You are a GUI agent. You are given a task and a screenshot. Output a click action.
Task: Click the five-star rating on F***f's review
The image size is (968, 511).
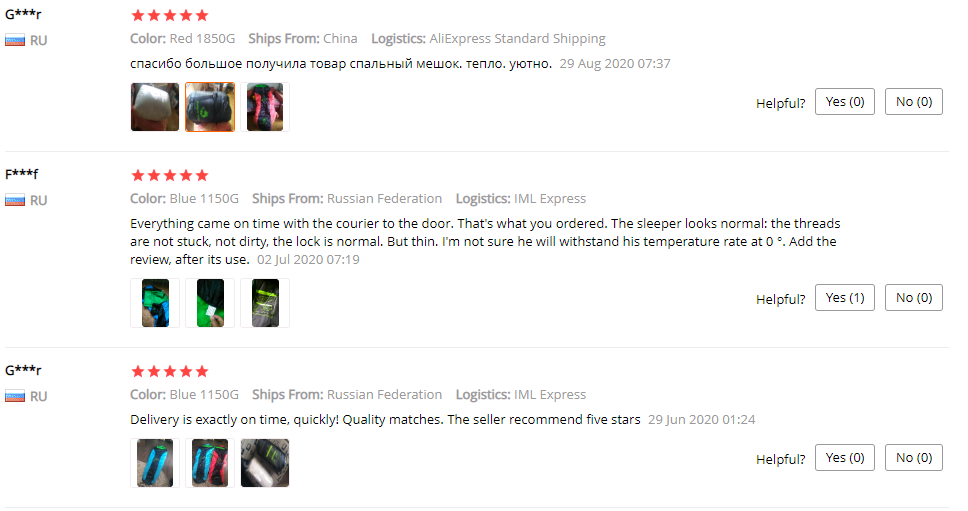(x=170, y=175)
